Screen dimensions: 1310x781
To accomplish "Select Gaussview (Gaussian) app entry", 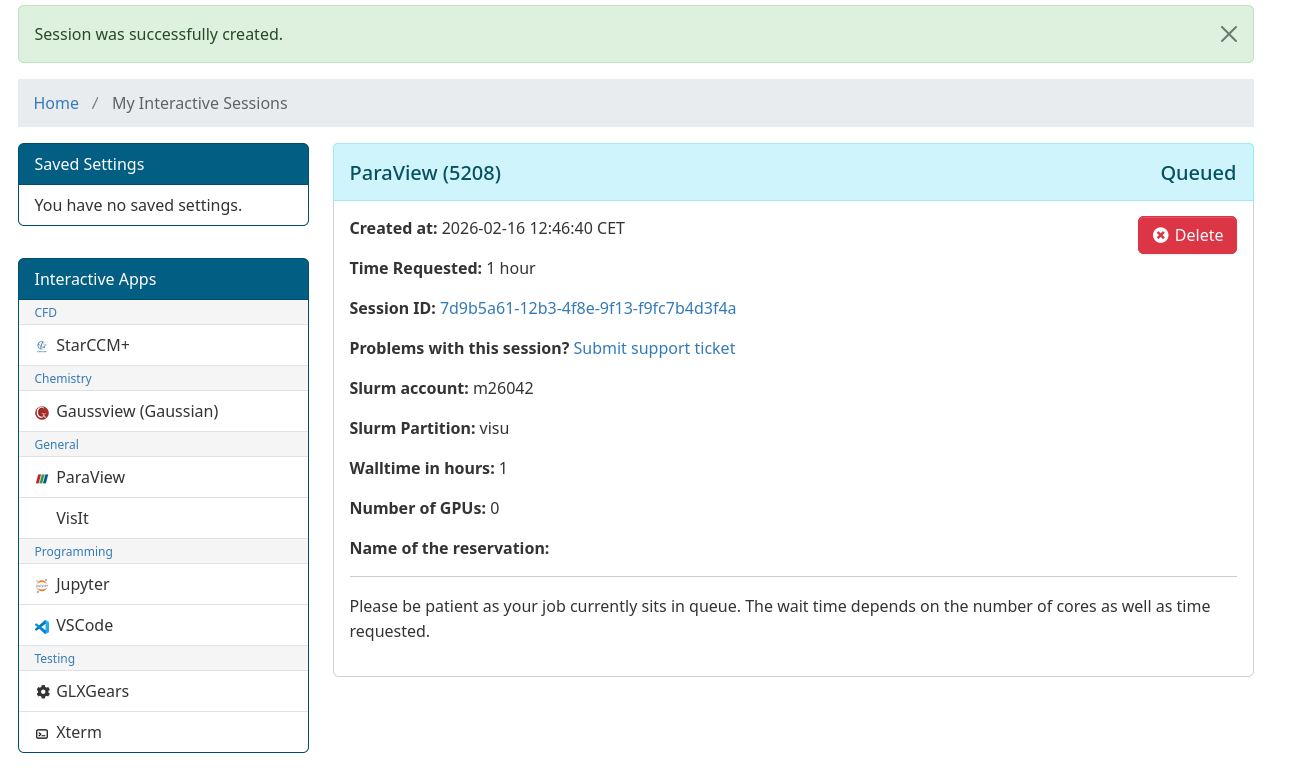I will click(x=137, y=411).
